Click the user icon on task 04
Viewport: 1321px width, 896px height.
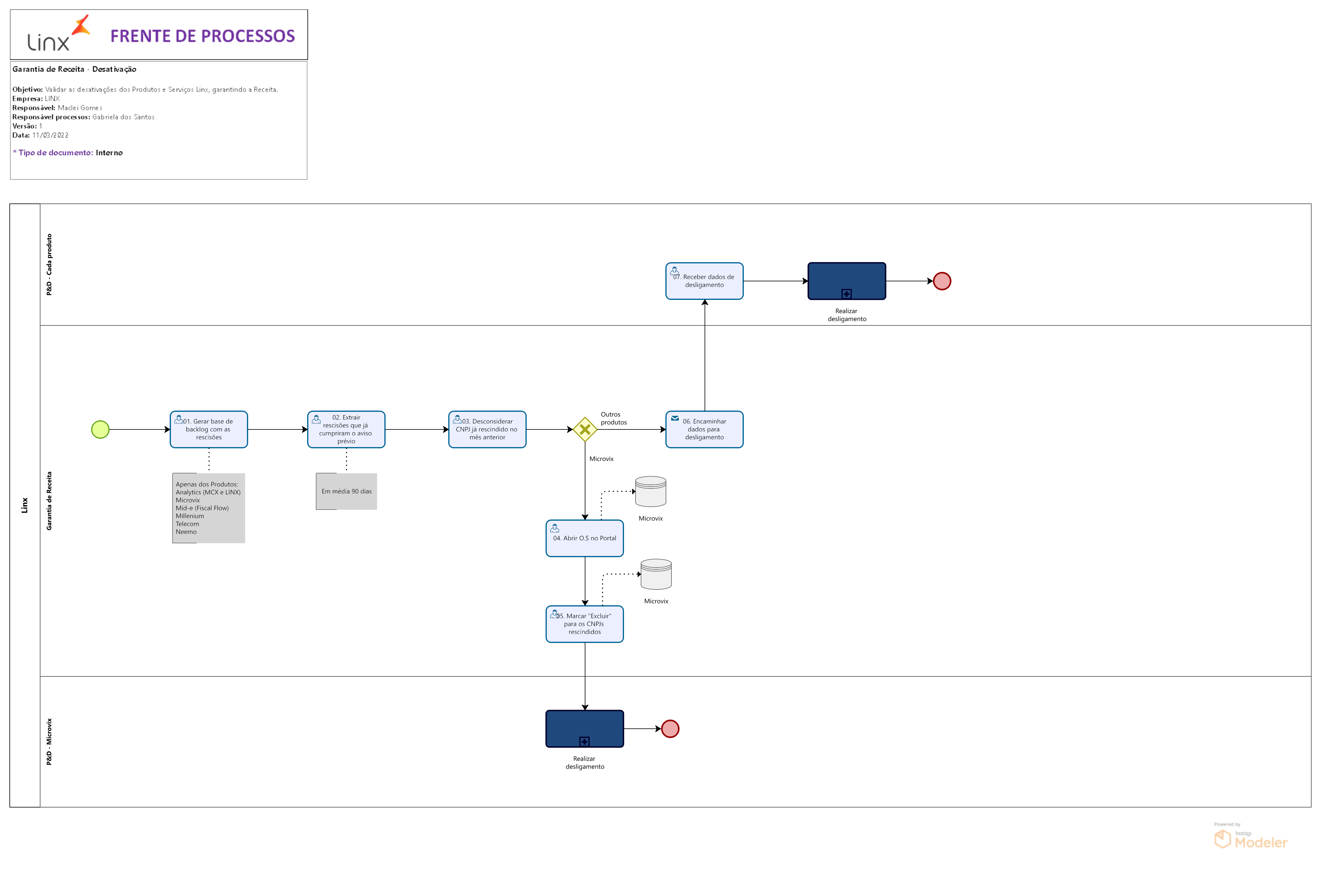[555, 528]
